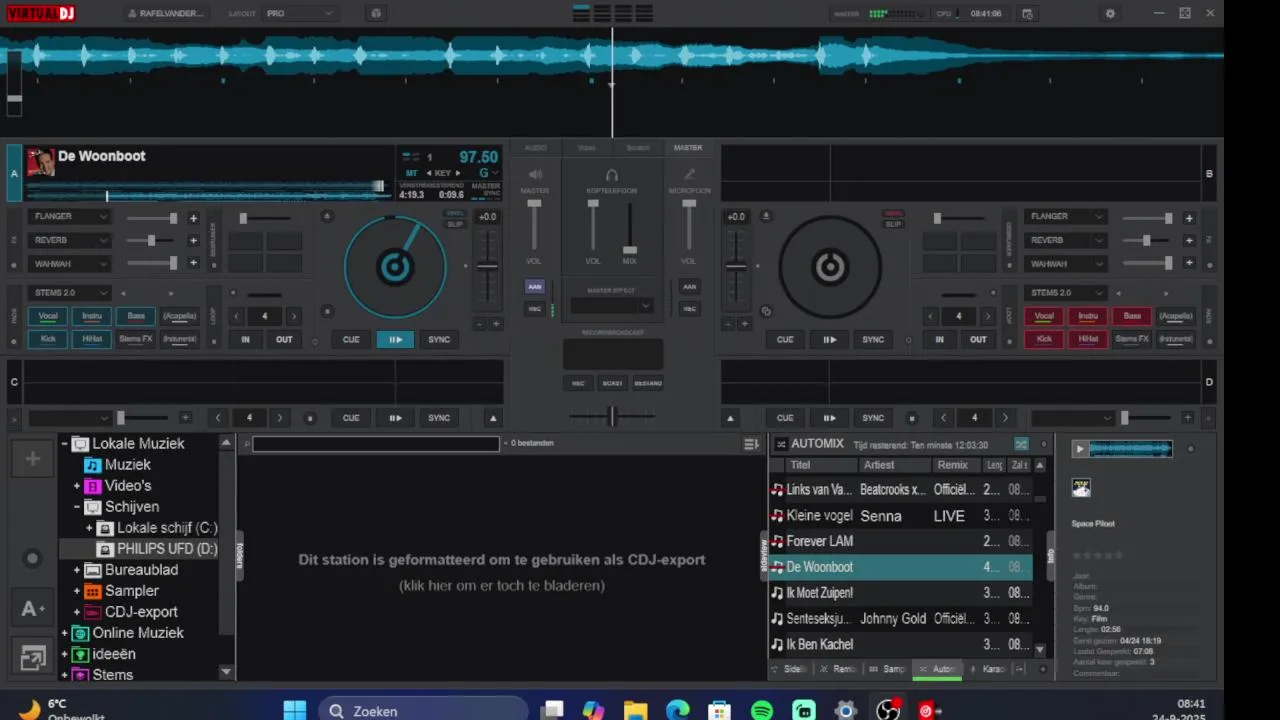Toggle the Kick stem on deck B
Viewport: 1280px width, 720px height.
pyautogui.click(x=1044, y=339)
